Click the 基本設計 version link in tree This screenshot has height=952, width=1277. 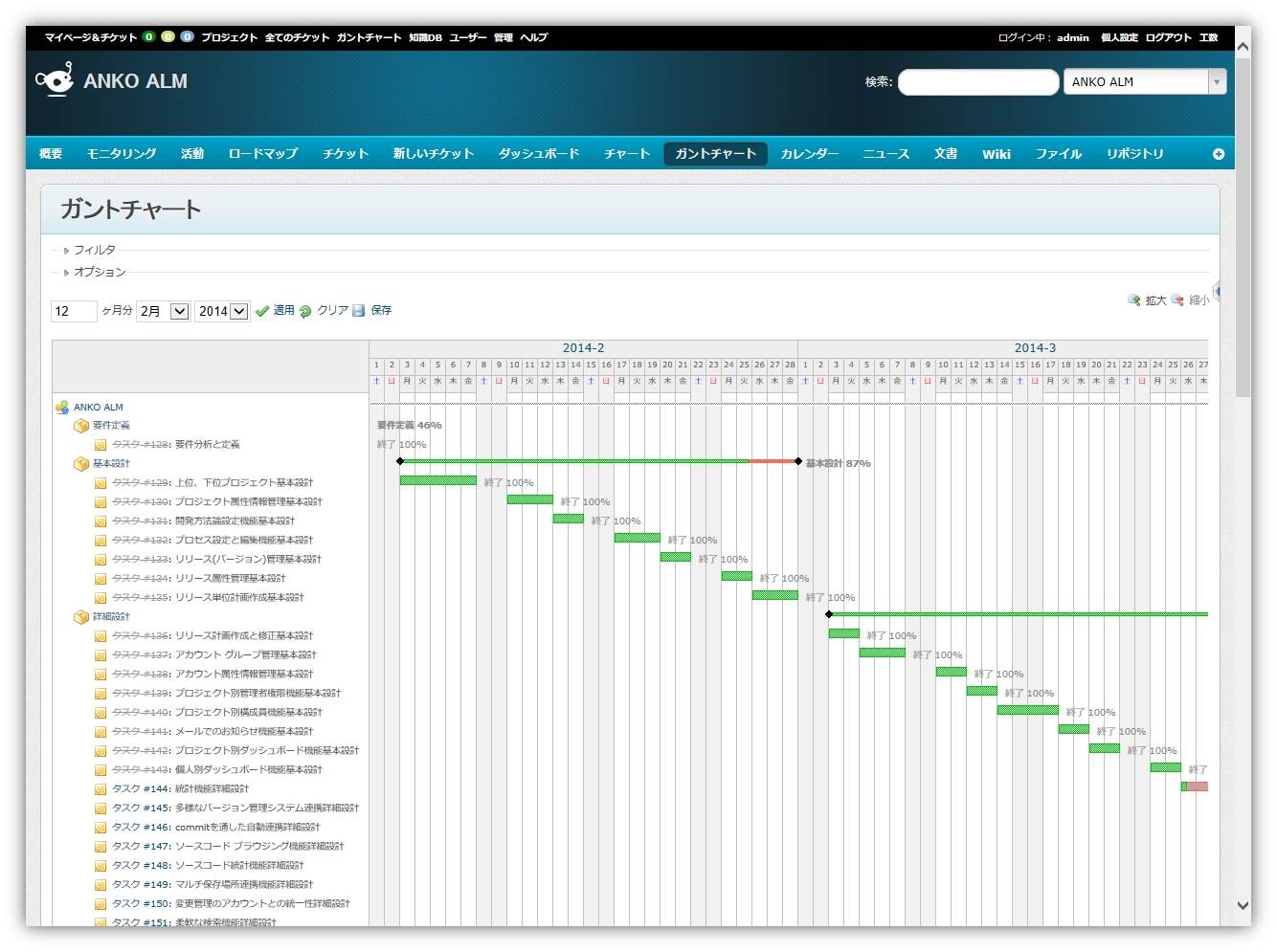click(x=111, y=464)
